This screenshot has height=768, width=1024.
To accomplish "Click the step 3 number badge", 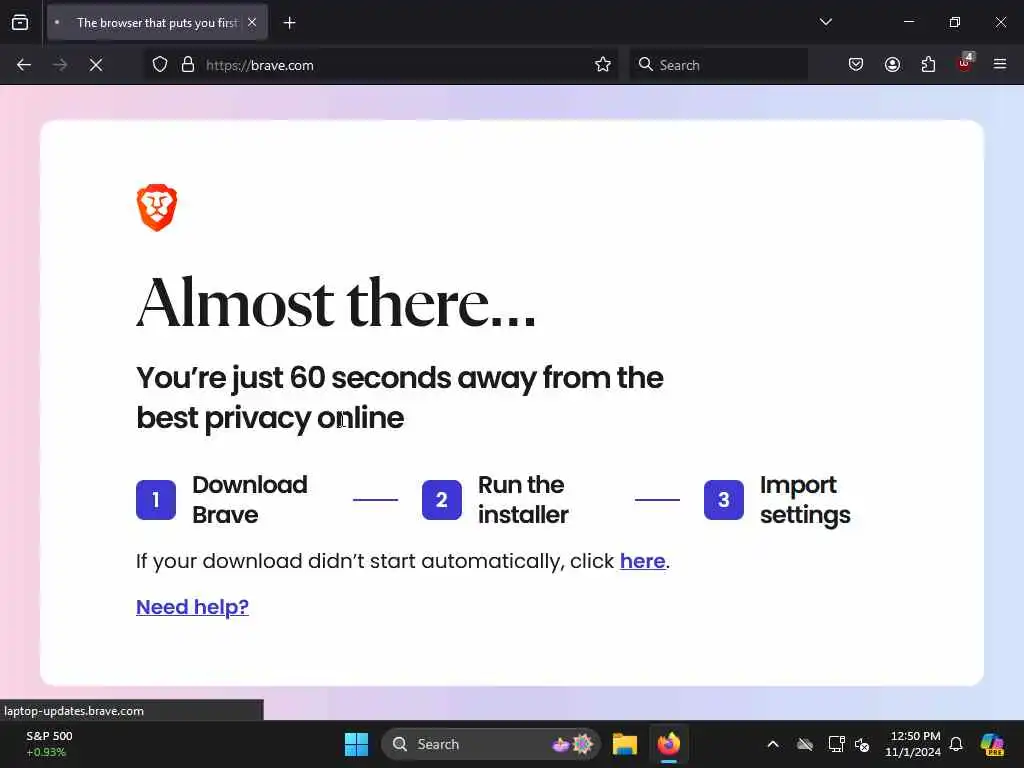I will [x=724, y=500].
